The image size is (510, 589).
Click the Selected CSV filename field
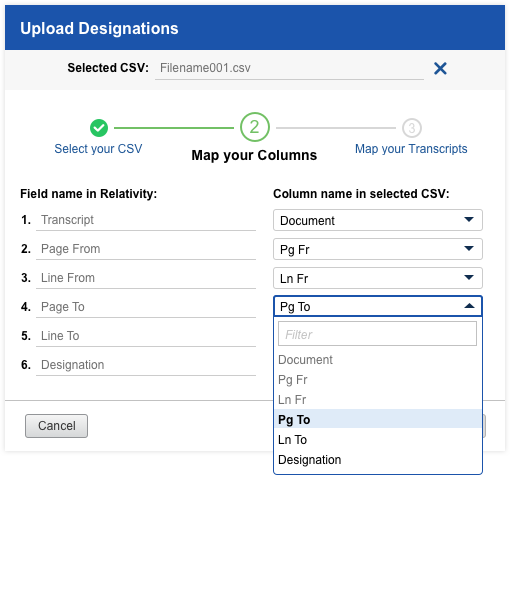tap(289, 68)
